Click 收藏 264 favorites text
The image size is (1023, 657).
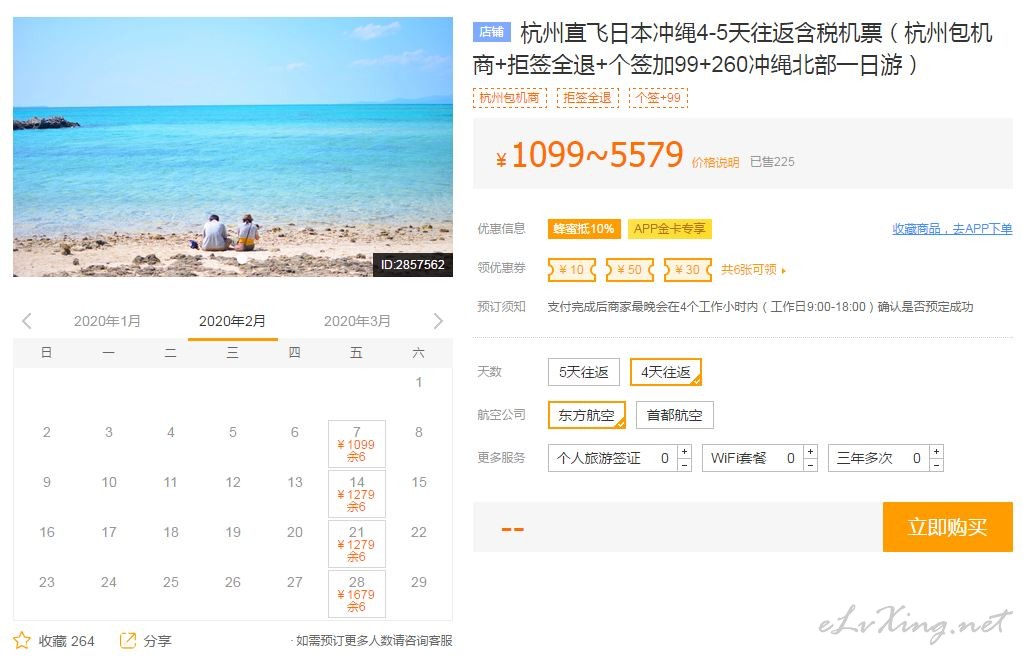pyautogui.click(x=66, y=641)
